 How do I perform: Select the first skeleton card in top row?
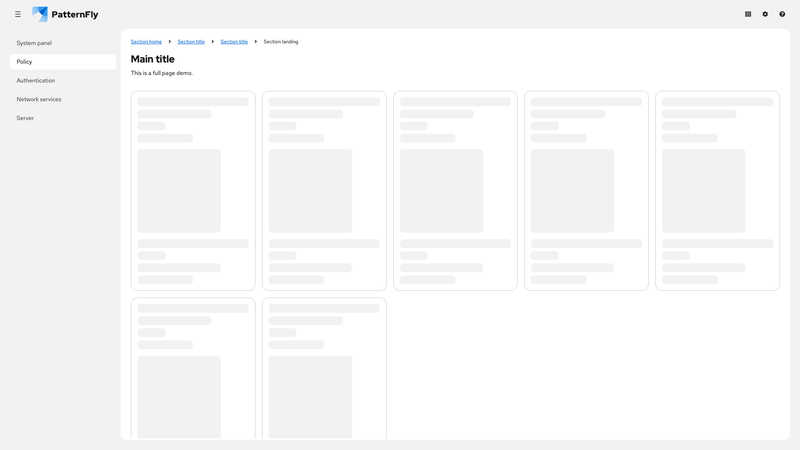193,191
